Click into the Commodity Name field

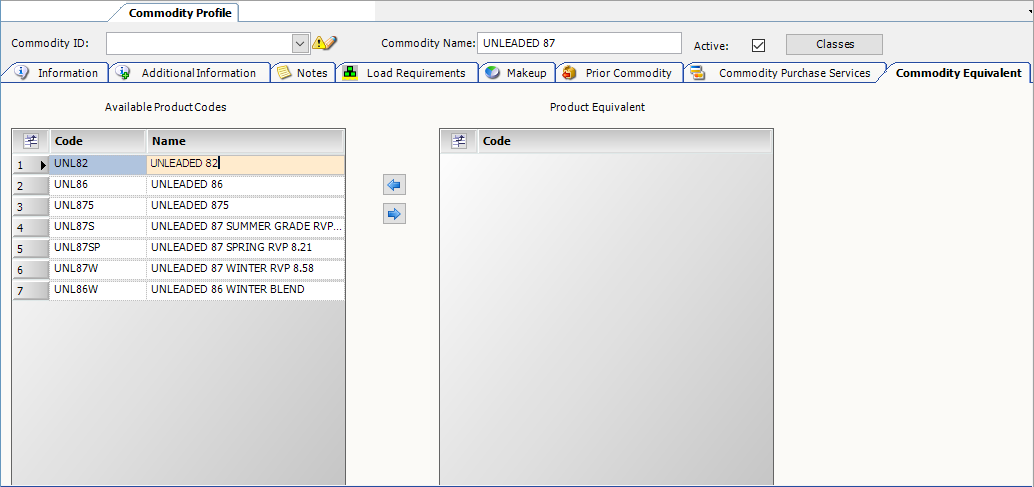(579, 43)
